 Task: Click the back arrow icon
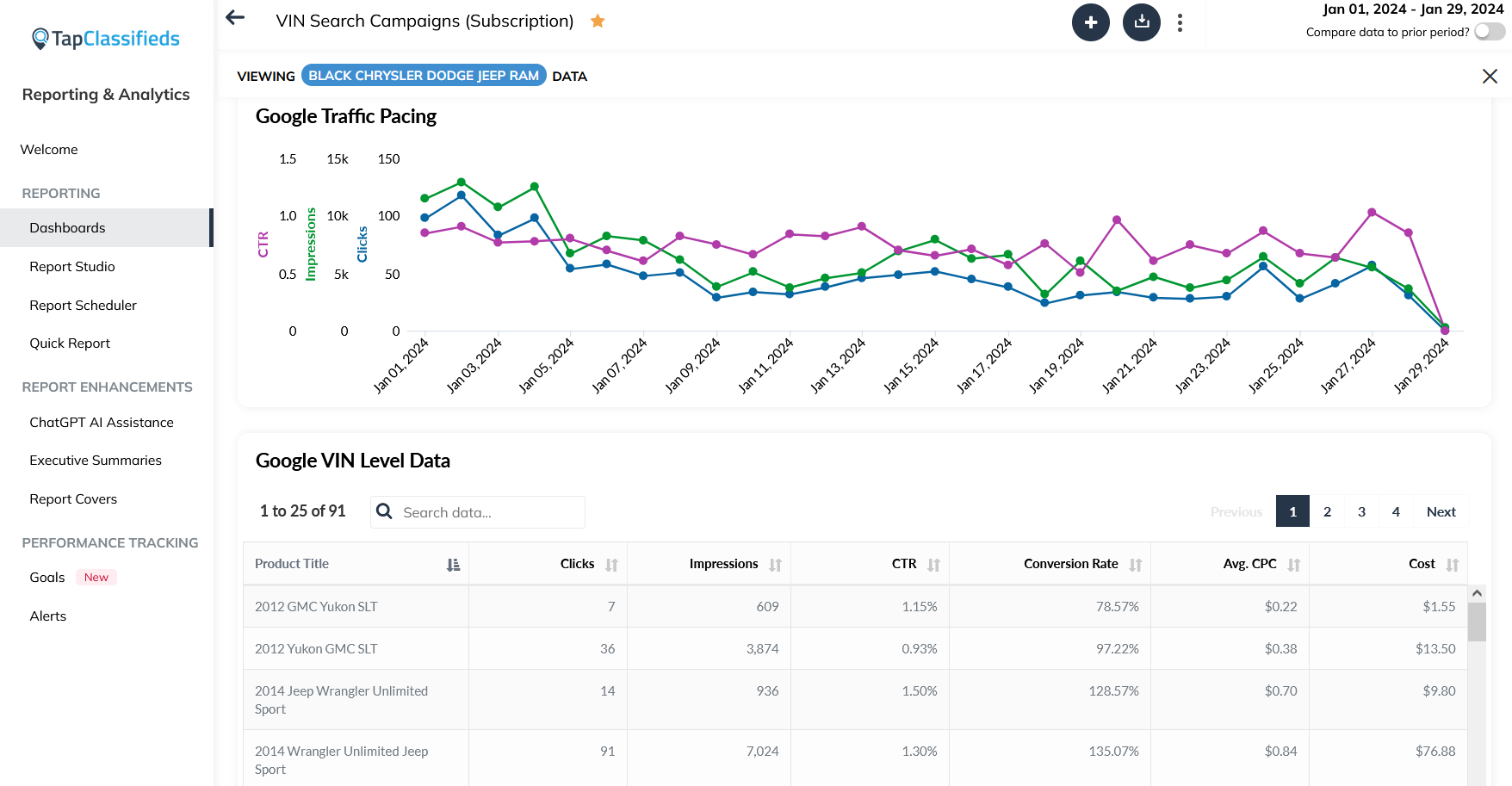tap(235, 18)
